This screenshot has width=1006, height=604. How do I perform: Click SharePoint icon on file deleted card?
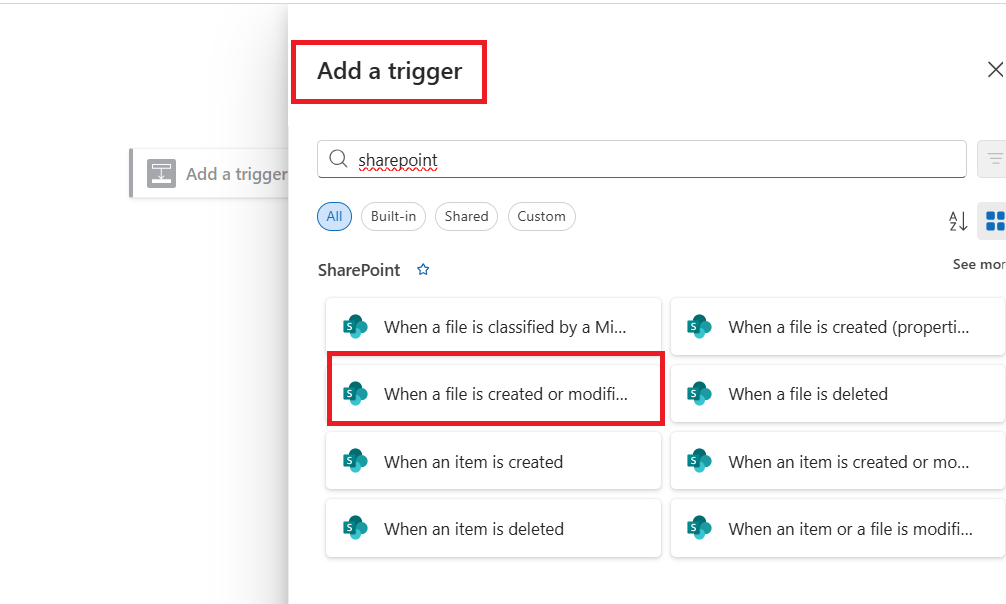[x=699, y=393]
